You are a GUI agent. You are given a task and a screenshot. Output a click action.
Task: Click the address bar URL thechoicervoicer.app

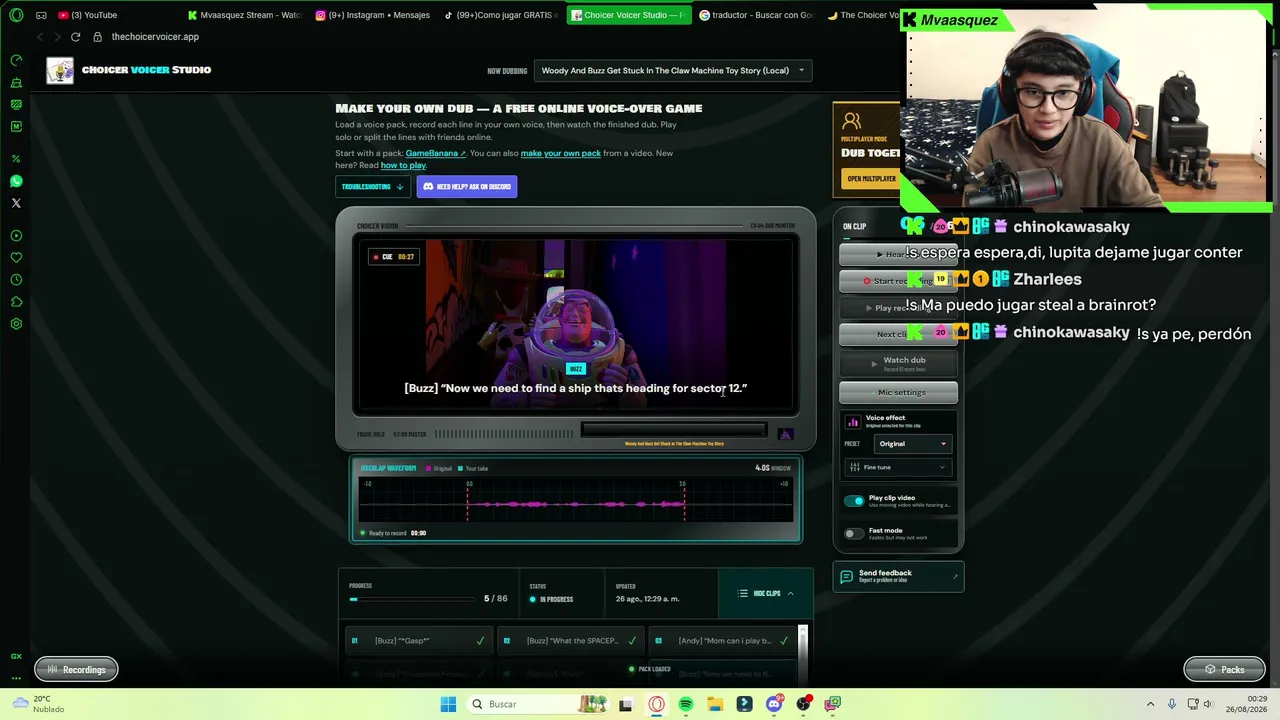point(155,37)
